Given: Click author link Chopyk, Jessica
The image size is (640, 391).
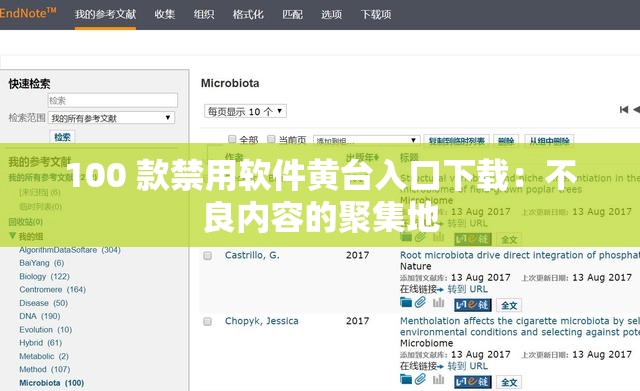Looking at the screenshot, I should pos(262,321).
